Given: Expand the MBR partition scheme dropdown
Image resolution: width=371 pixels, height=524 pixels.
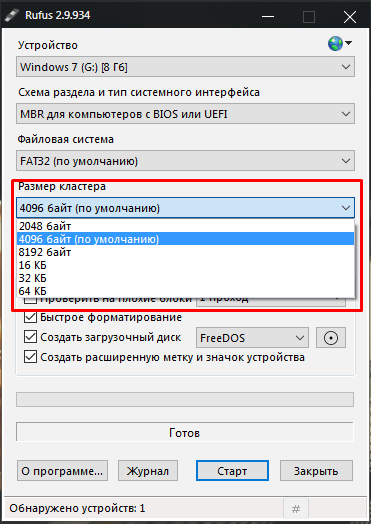Looking at the screenshot, I should pos(185,114).
